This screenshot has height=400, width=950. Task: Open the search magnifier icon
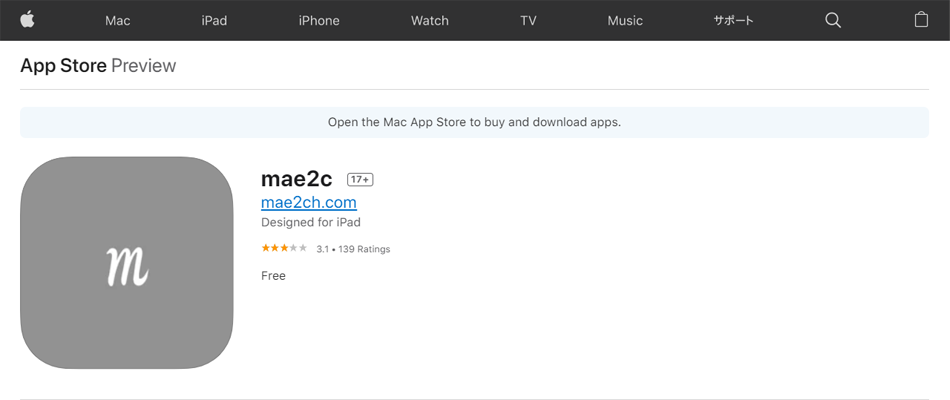833,20
